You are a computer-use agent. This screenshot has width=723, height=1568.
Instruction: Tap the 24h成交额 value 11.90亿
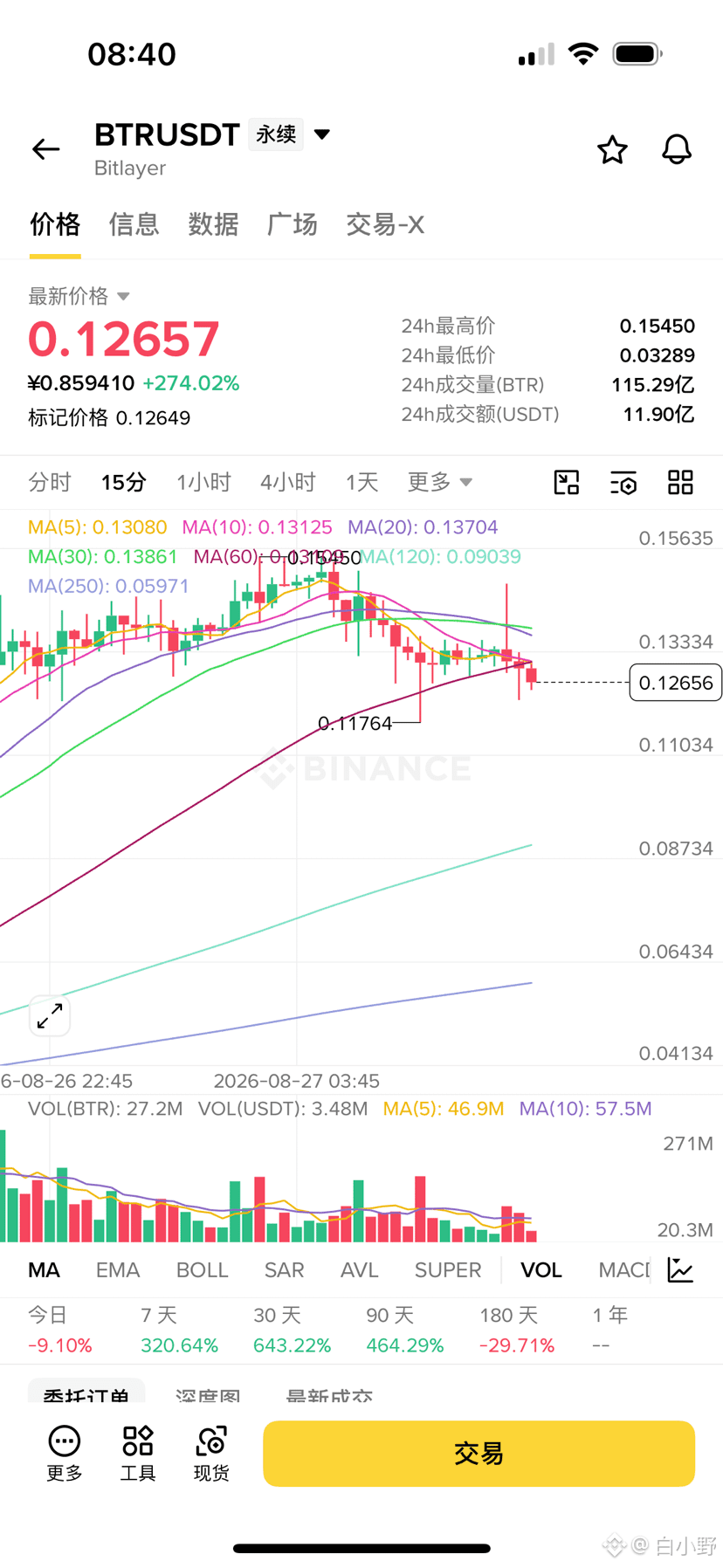(659, 414)
